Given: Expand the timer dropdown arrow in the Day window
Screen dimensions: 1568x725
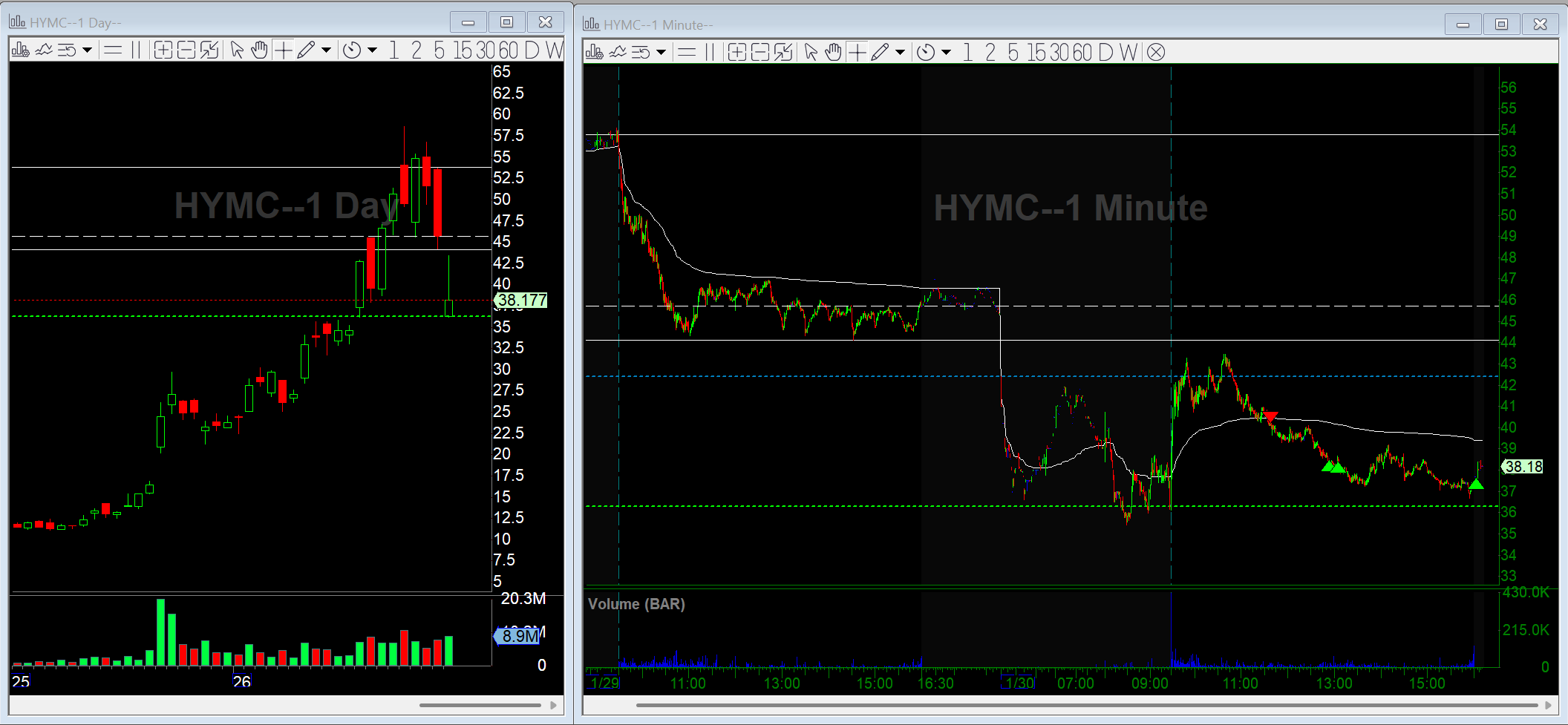Looking at the screenshot, I should pyautogui.click(x=373, y=50).
